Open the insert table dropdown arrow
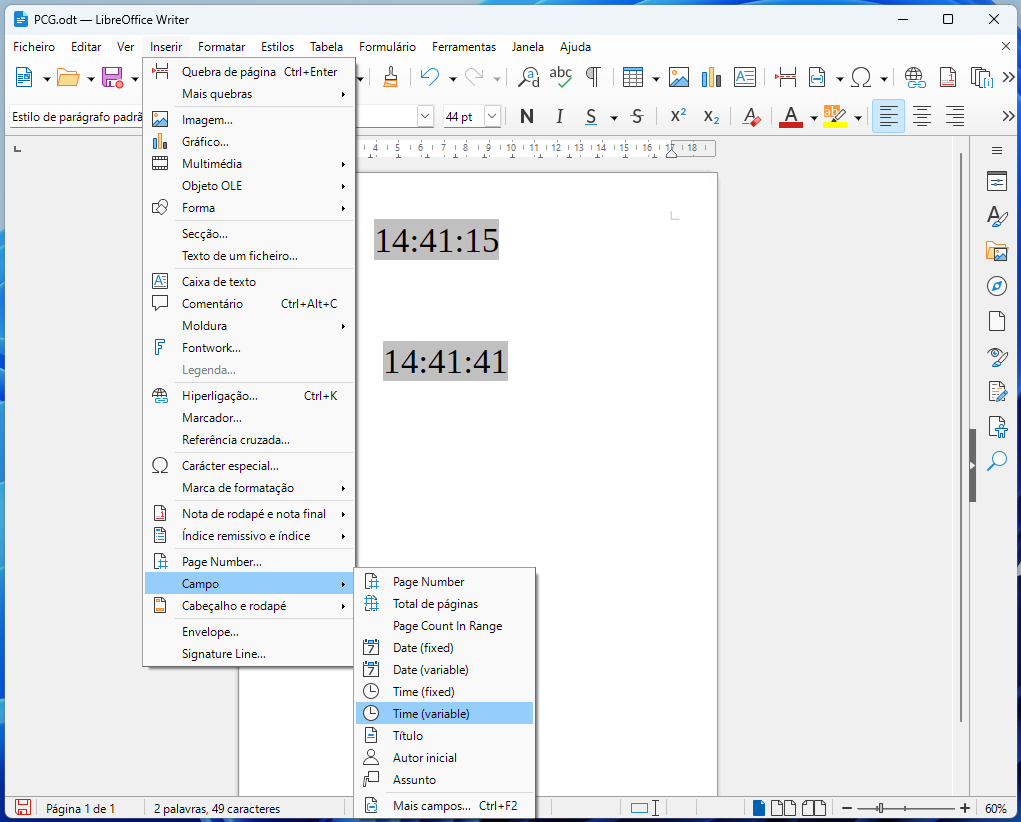 point(656,78)
